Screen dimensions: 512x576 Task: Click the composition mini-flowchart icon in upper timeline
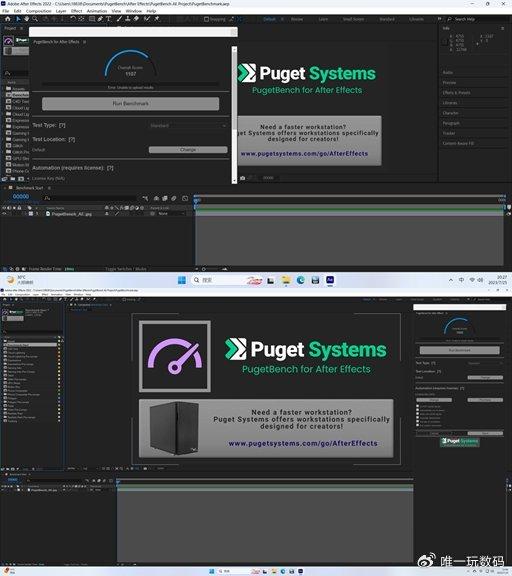[145, 198]
